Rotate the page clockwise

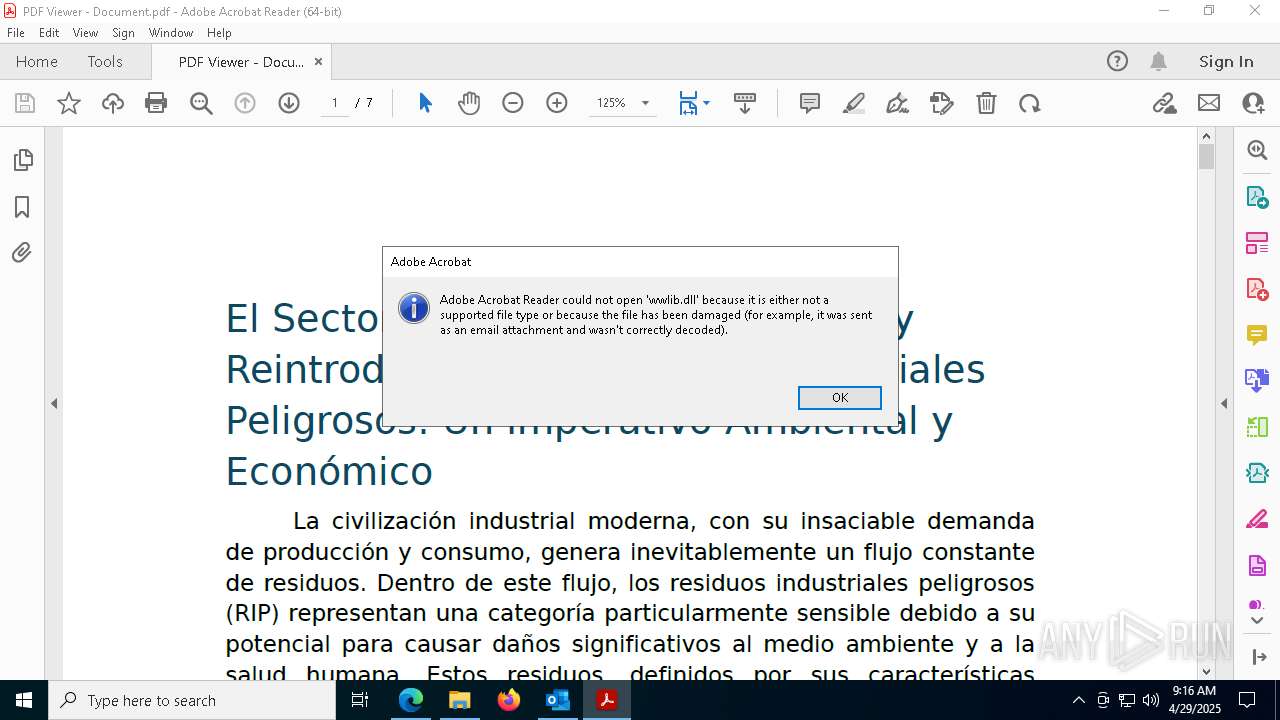tap(1030, 103)
